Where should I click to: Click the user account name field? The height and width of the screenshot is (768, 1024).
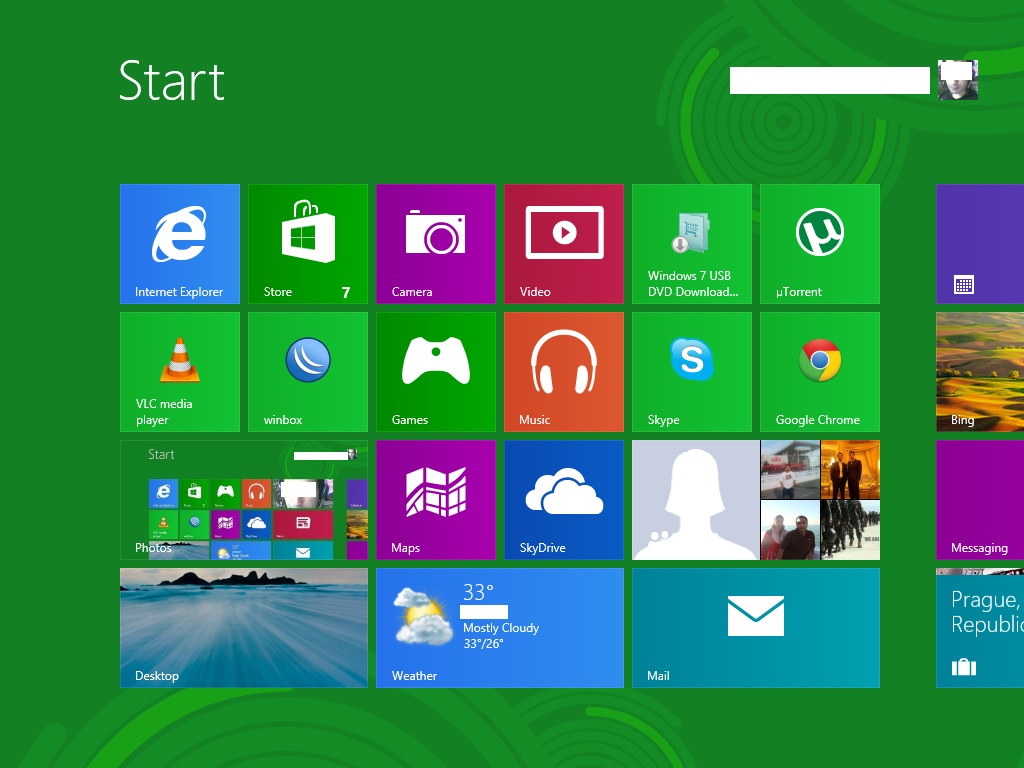829,80
